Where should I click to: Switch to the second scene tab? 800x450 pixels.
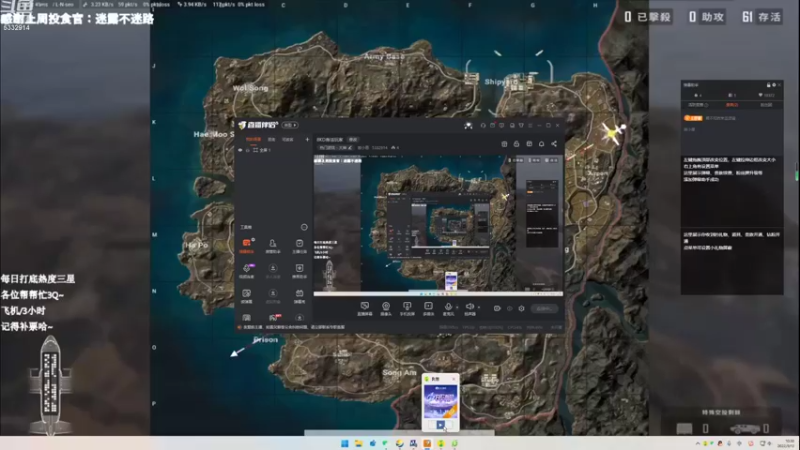pyautogui.click(x=271, y=139)
